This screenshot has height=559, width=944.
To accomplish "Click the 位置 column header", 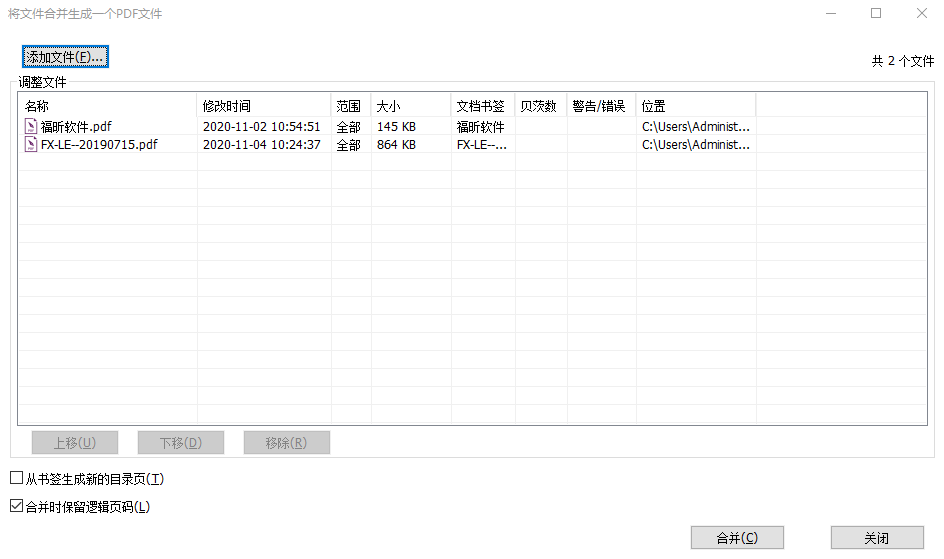I will tap(695, 106).
